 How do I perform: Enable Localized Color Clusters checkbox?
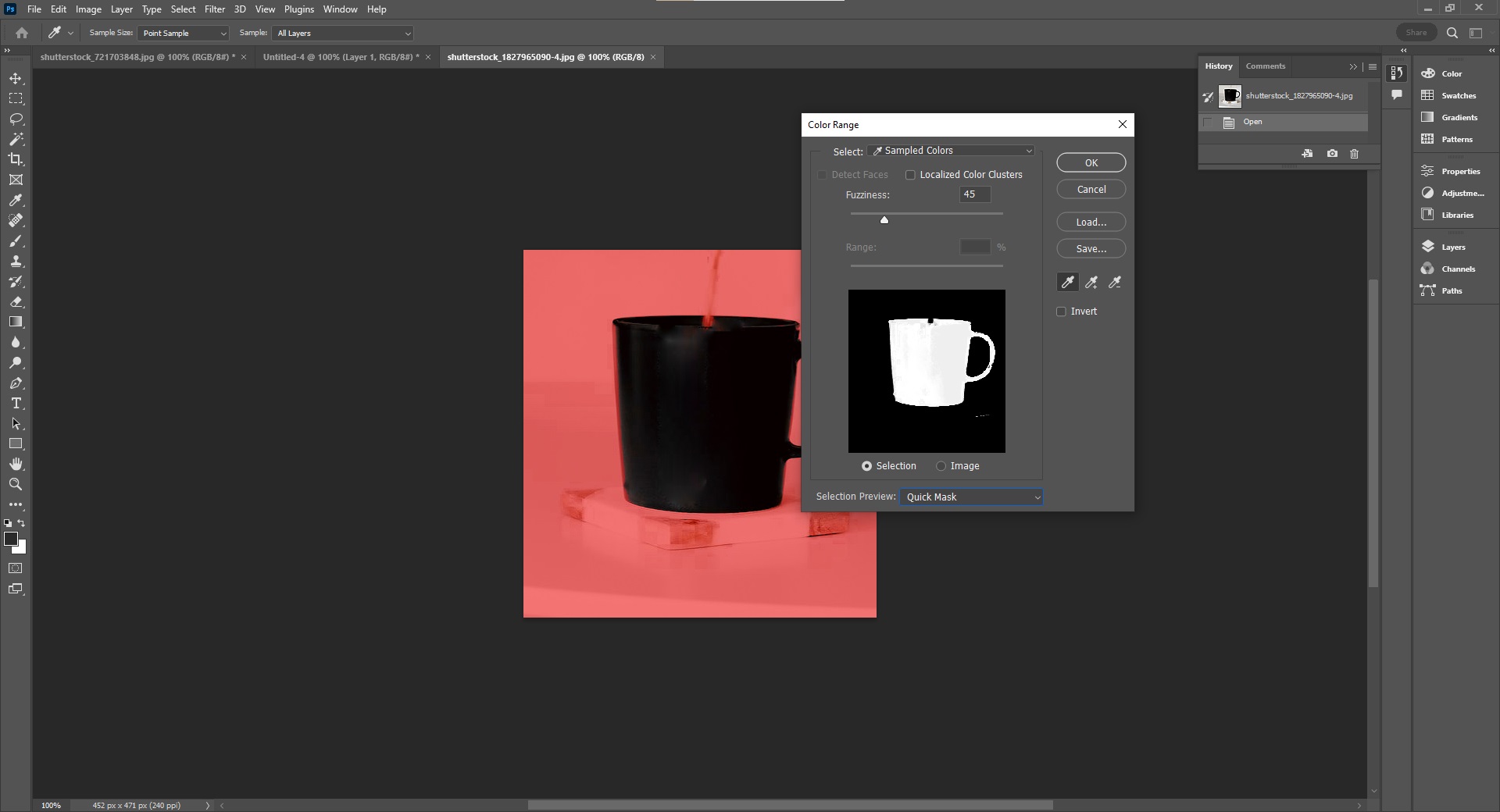click(x=910, y=175)
